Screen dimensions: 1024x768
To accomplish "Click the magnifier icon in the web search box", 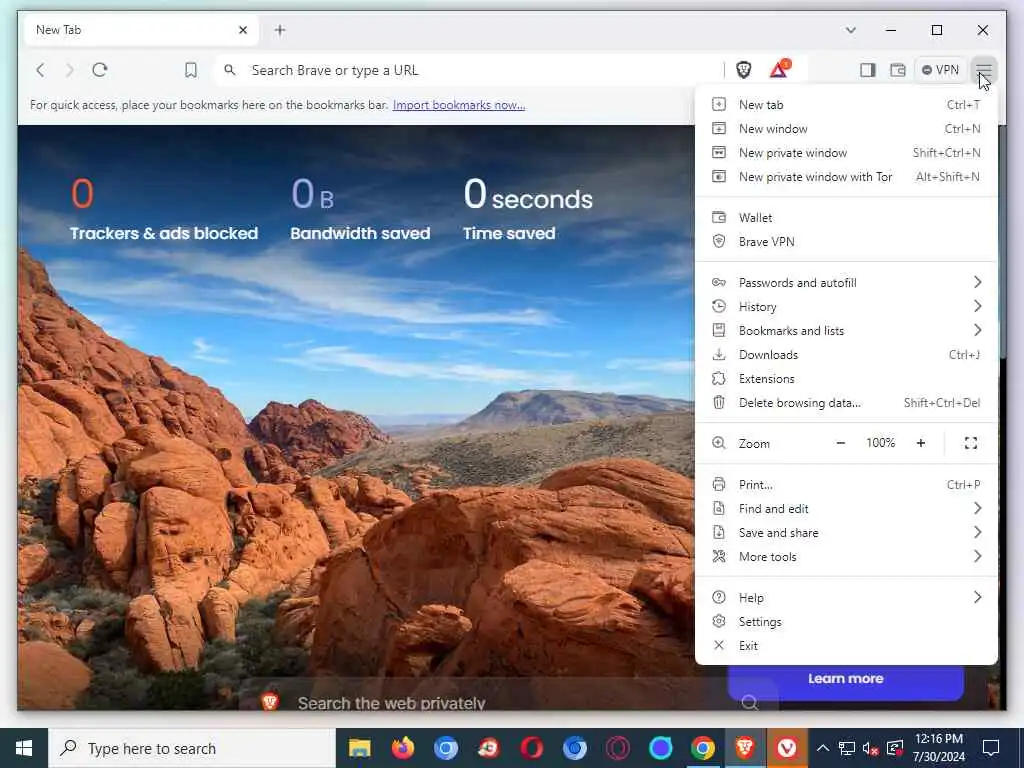I will 750,703.
